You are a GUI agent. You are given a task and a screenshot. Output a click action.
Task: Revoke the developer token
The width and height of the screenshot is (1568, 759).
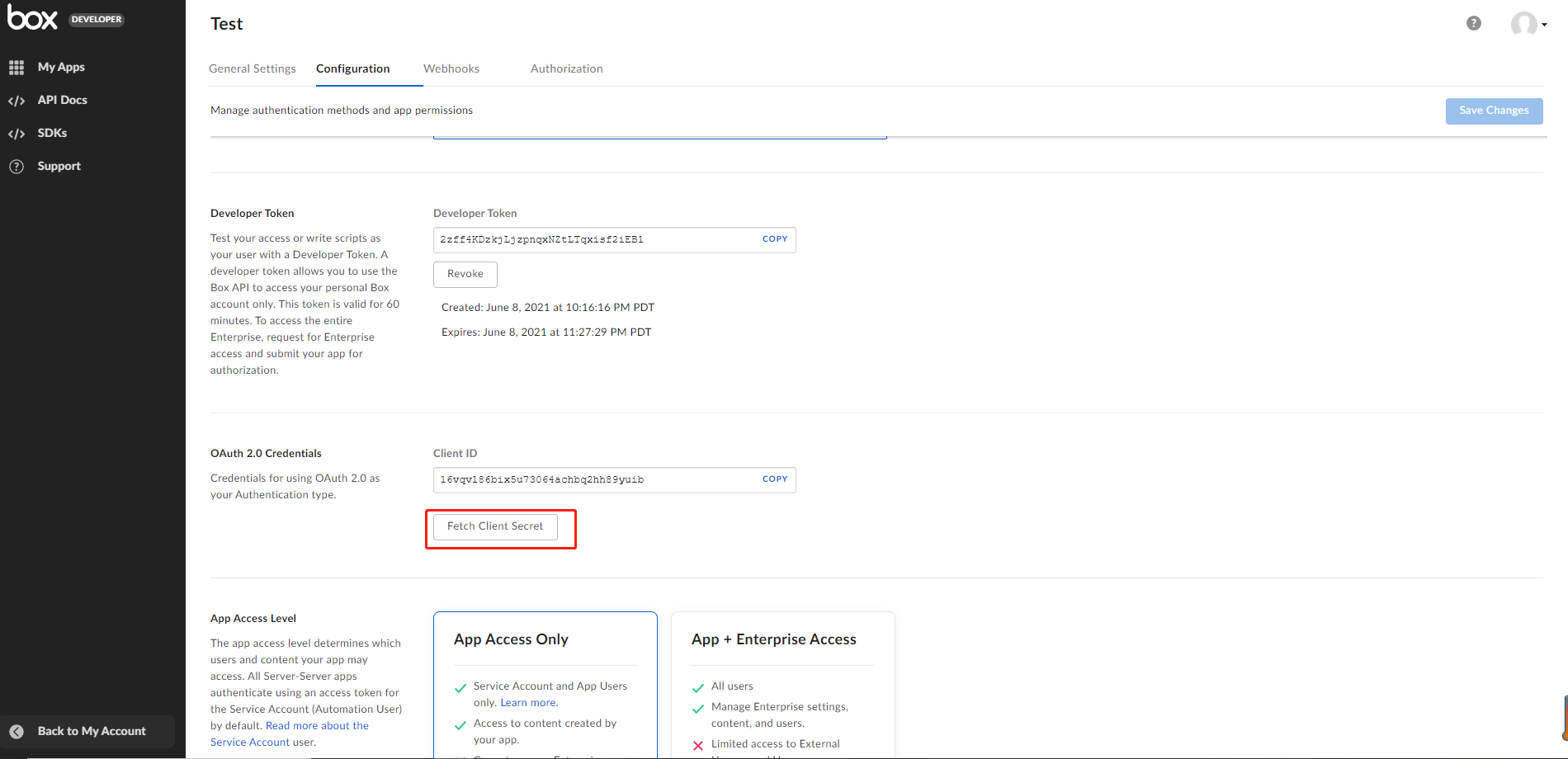point(465,274)
